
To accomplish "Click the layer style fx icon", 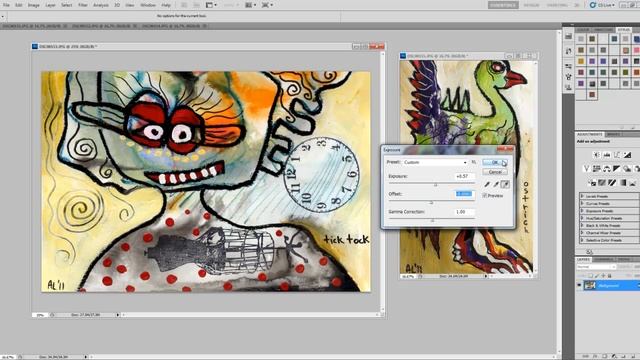I will tap(595, 356).
